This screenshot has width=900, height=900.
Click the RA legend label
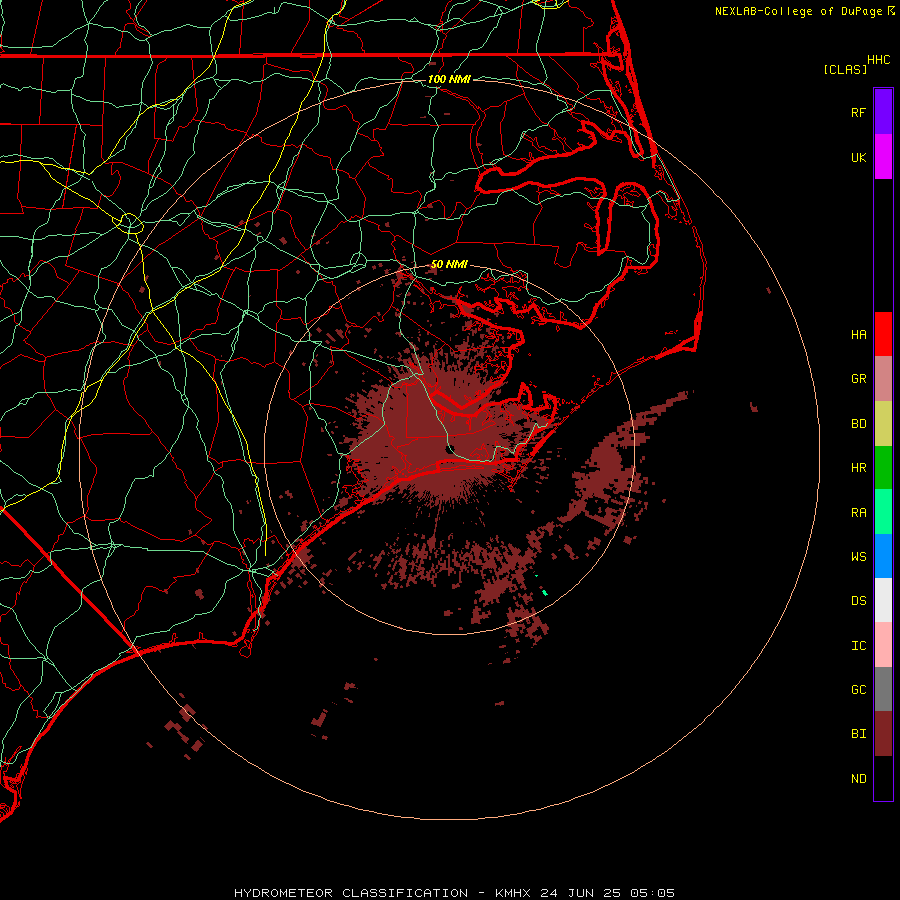(858, 513)
